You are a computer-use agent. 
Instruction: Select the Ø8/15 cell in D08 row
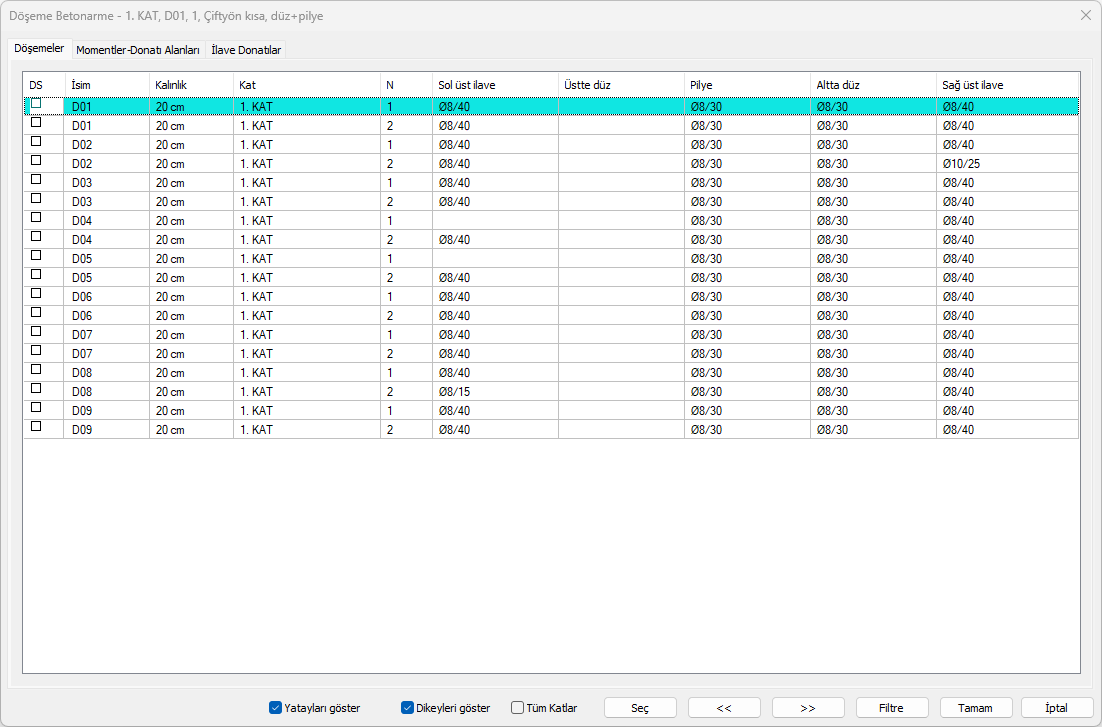(494, 392)
